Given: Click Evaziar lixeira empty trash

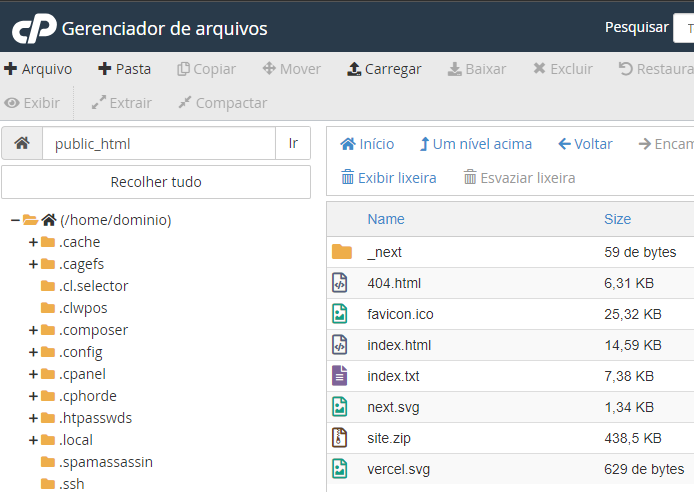Looking at the screenshot, I should tap(519, 178).
